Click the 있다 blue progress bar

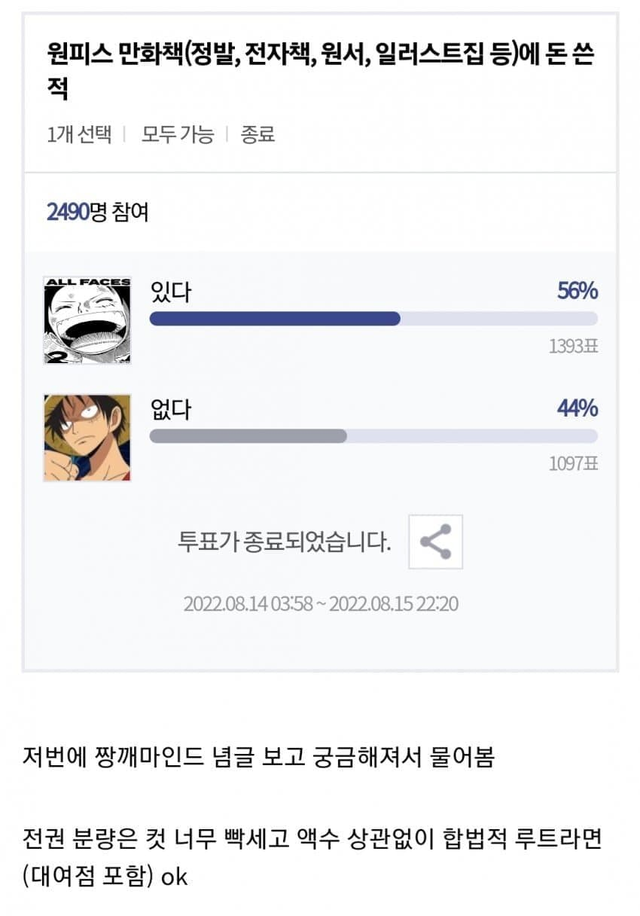(x=275, y=319)
